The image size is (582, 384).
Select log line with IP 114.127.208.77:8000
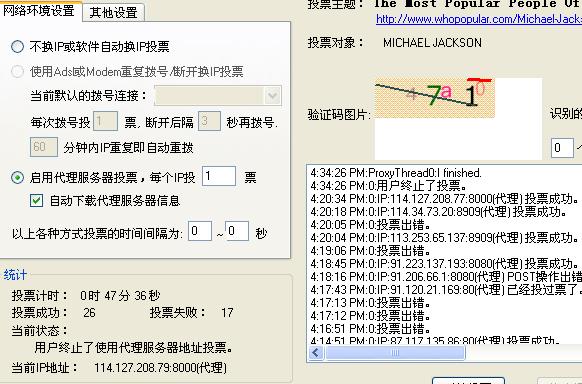point(444,199)
